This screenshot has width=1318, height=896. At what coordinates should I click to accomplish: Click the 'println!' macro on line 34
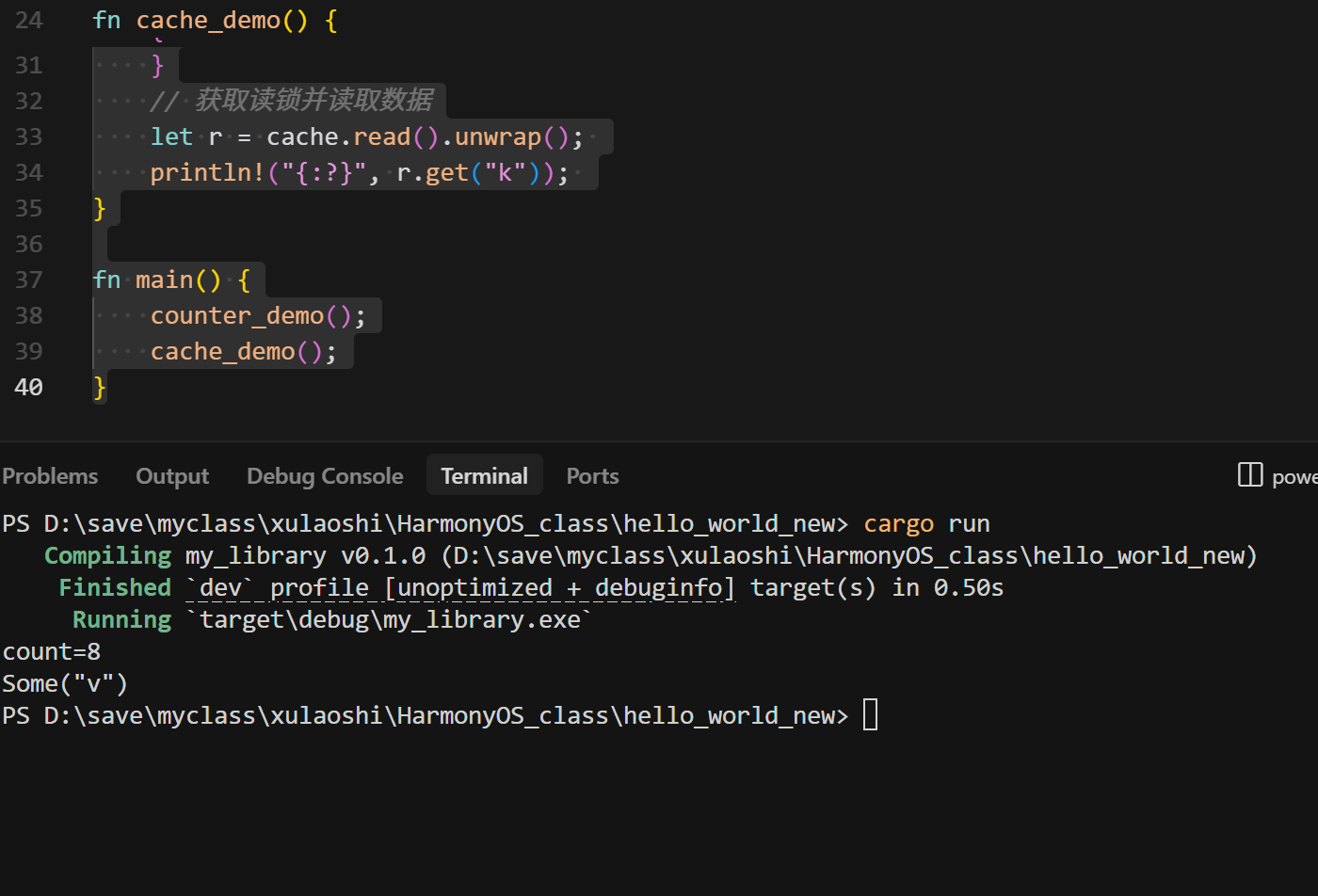[x=208, y=173]
